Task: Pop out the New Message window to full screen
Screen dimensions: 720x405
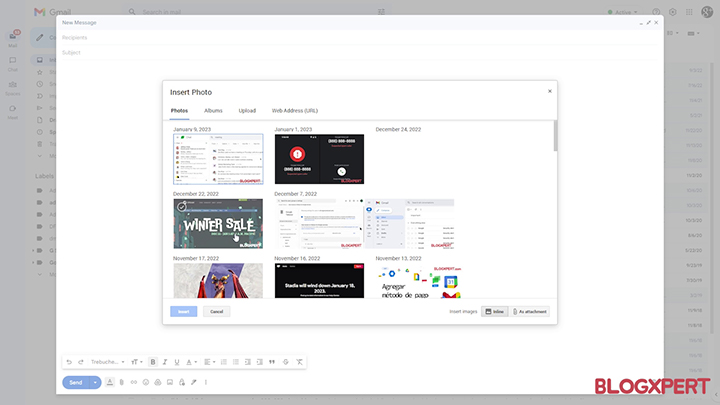Action: (648, 22)
